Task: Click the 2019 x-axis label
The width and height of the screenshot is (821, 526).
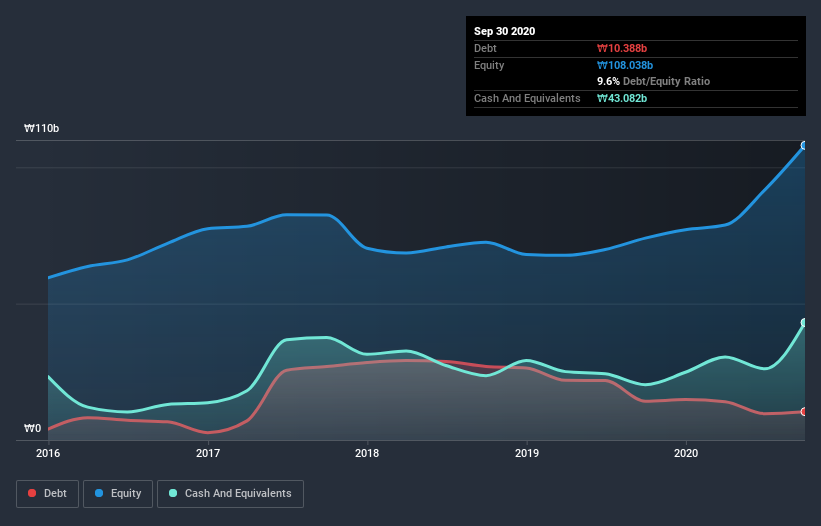Action: [527, 453]
